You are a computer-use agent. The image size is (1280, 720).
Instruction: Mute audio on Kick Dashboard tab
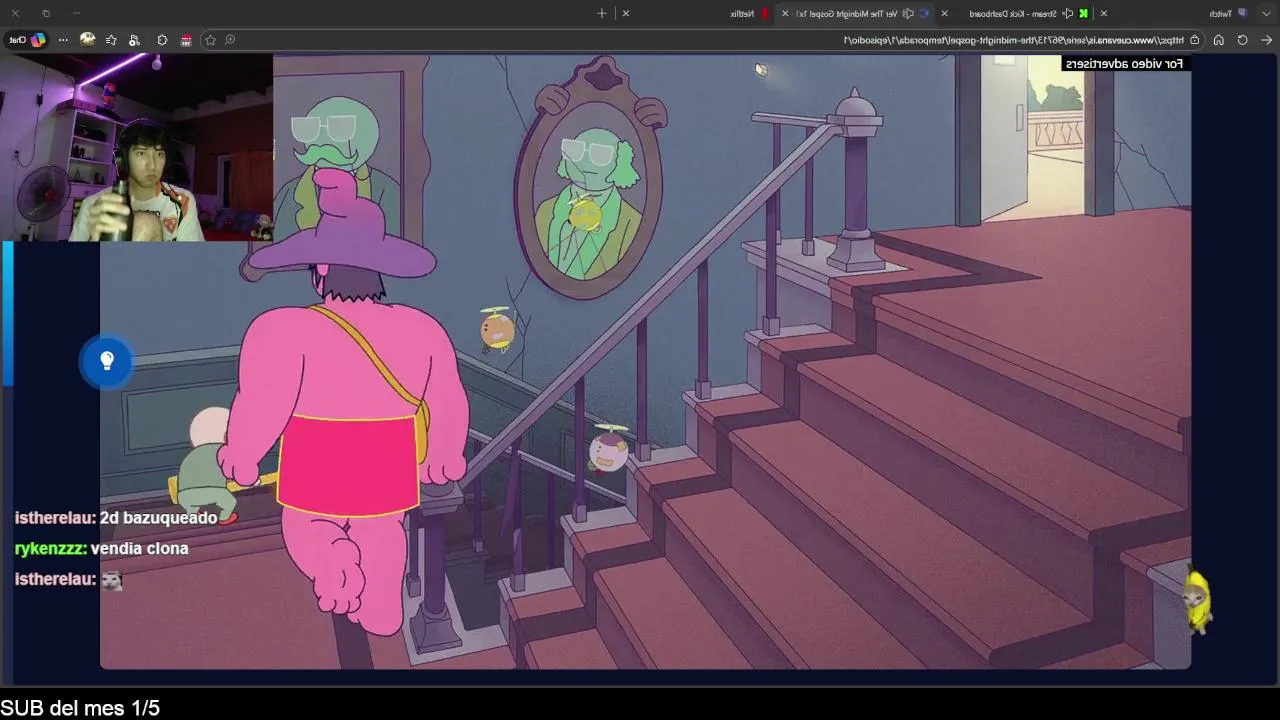coord(1069,13)
